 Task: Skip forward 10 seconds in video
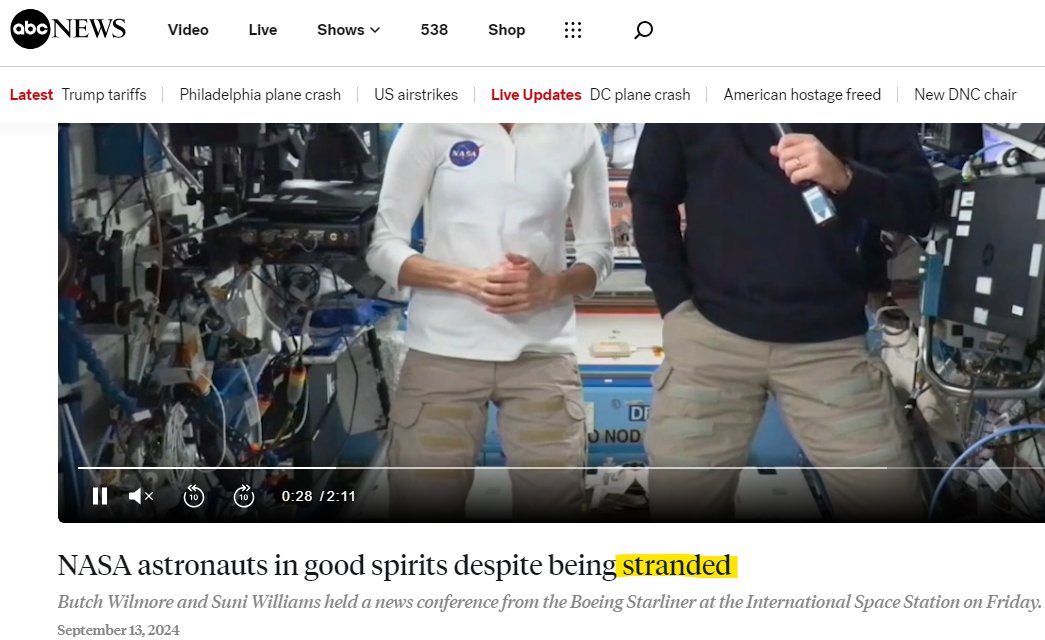coord(243,496)
